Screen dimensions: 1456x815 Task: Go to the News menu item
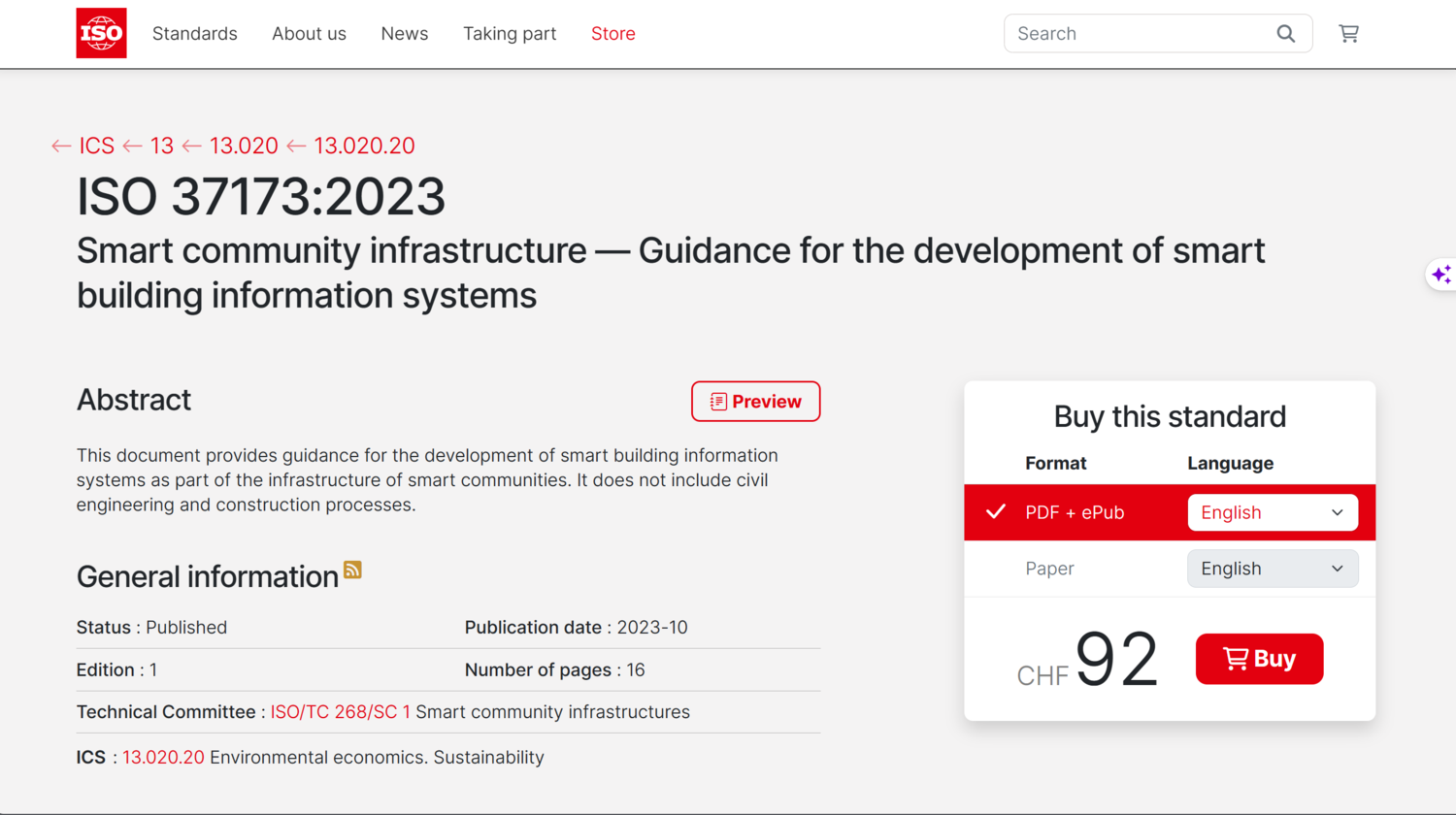coord(405,34)
